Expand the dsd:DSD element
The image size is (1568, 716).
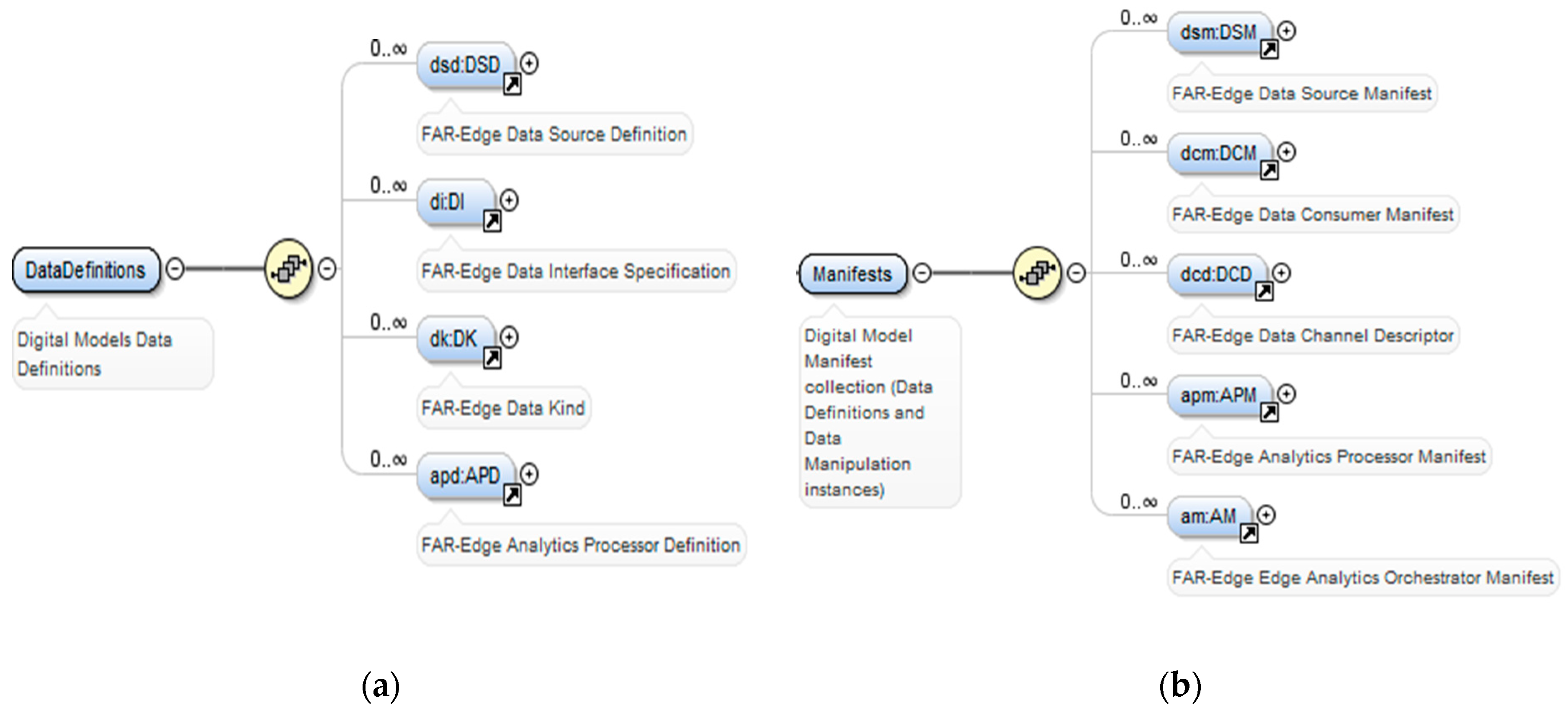530,63
